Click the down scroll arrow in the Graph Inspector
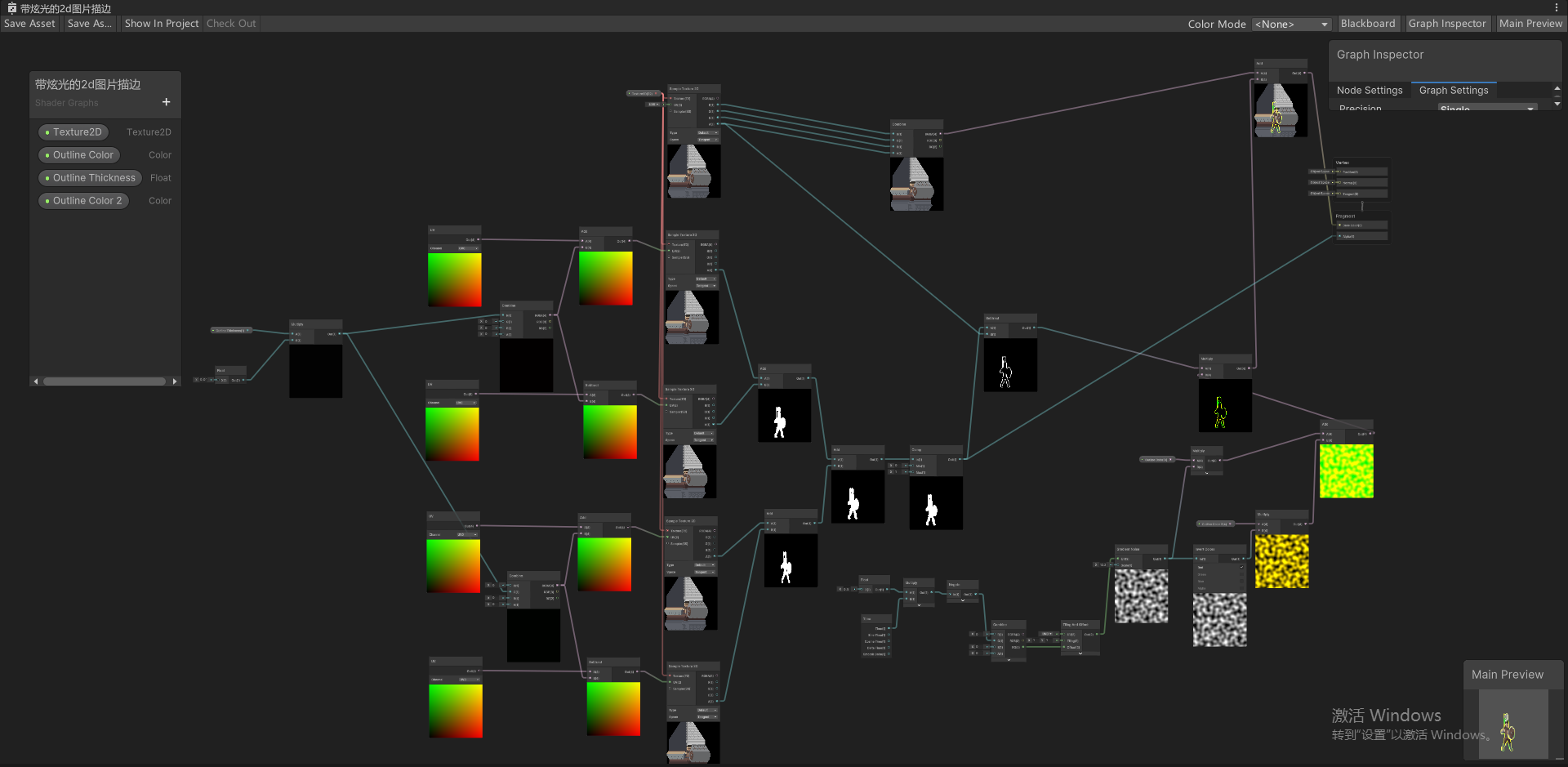Screen dimensions: 1568x767 pyautogui.click(x=1557, y=104)
